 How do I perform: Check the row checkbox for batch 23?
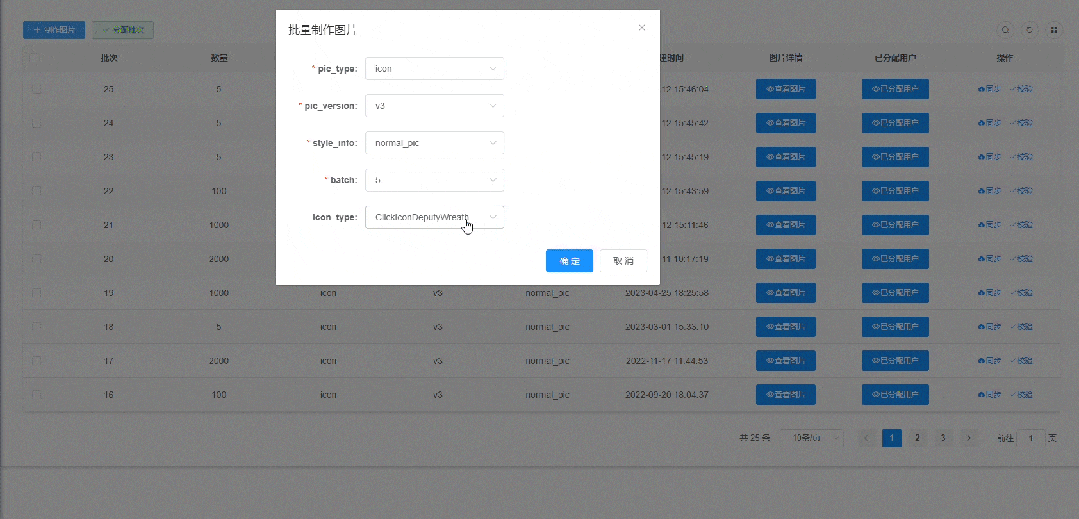tap(36, 157)
